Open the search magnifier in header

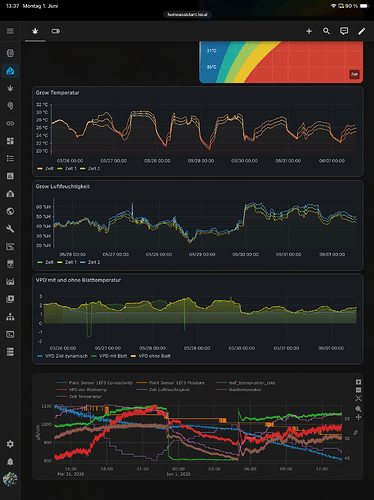pos(326,31)
